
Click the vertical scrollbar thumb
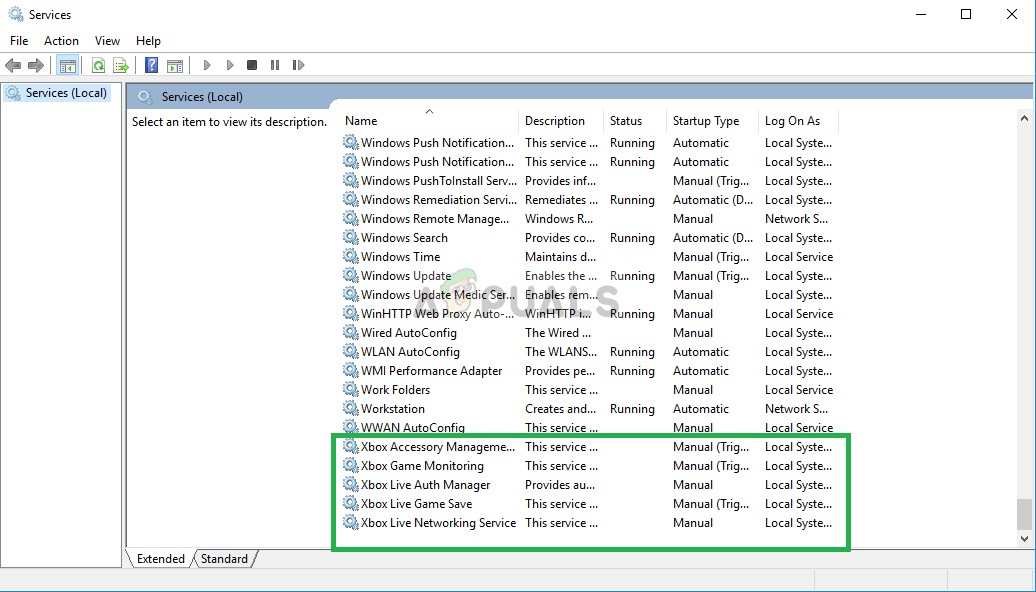coord(1024,514)
